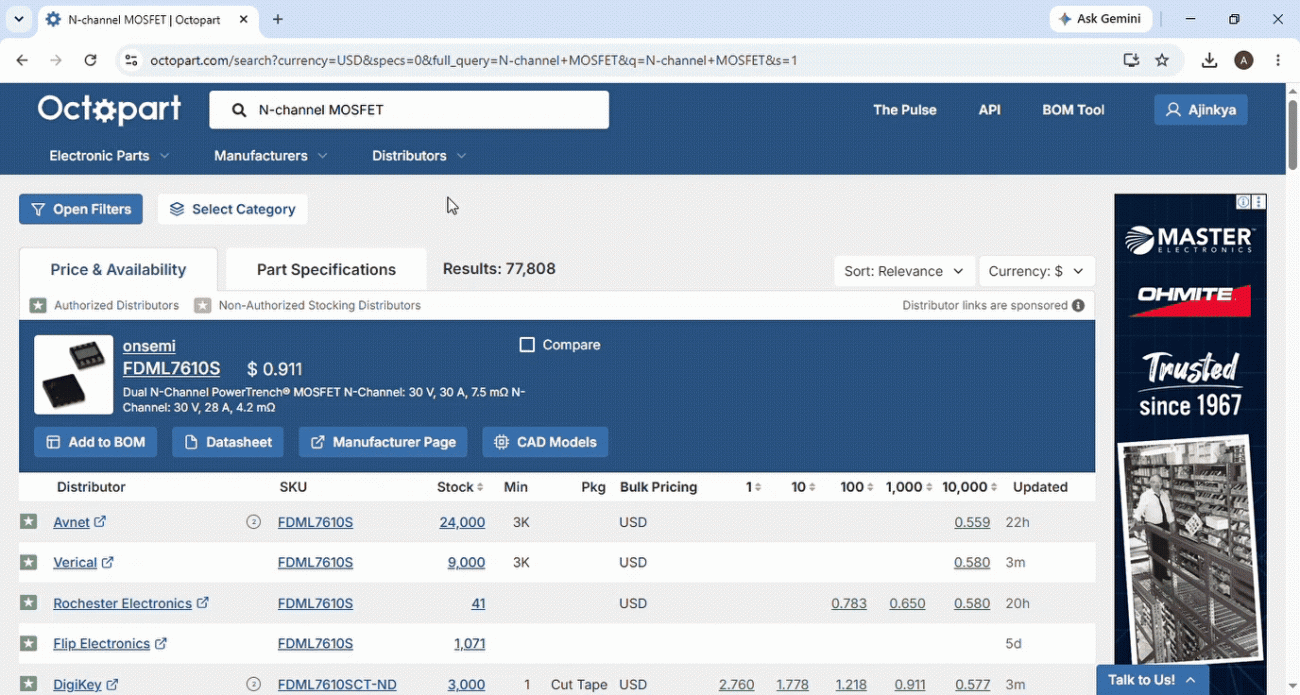The height and width of the screenshot is (695, 1300).
Task: Click the sponsored links info icon
Action: coord(1078,305)
